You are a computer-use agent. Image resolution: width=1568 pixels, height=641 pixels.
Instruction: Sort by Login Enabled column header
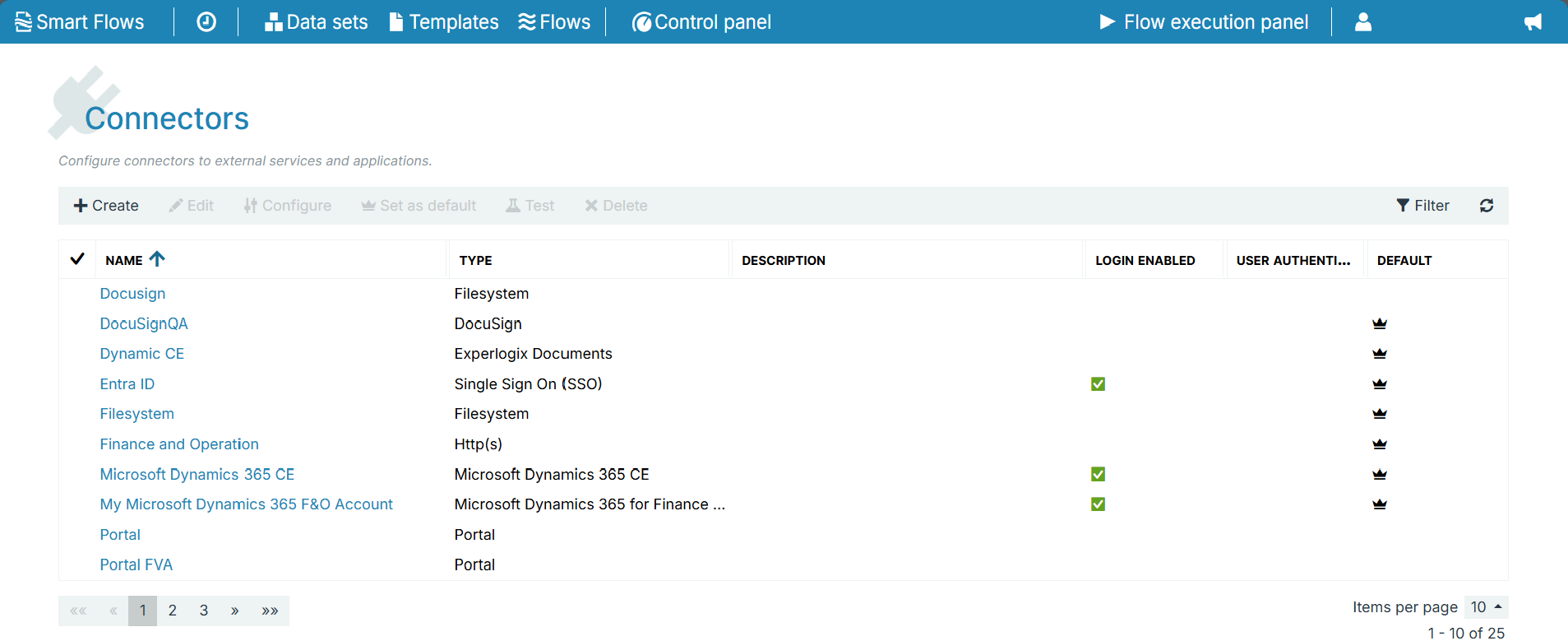click(x=1145, y=260)
